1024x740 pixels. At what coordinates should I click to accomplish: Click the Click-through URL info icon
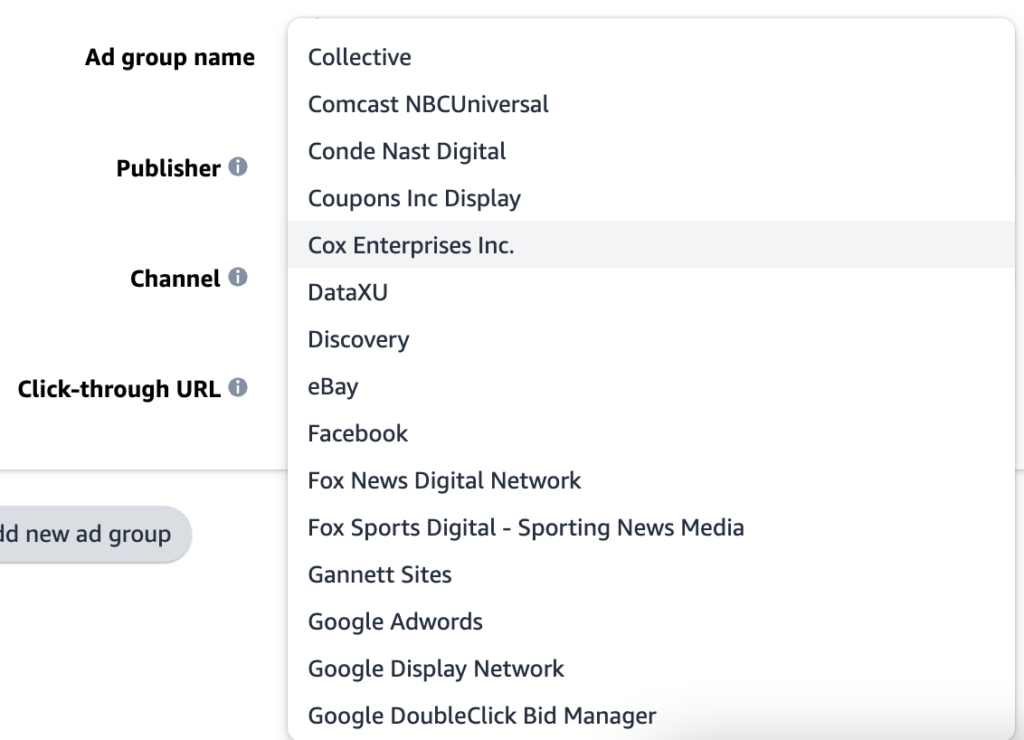point(238,388)
